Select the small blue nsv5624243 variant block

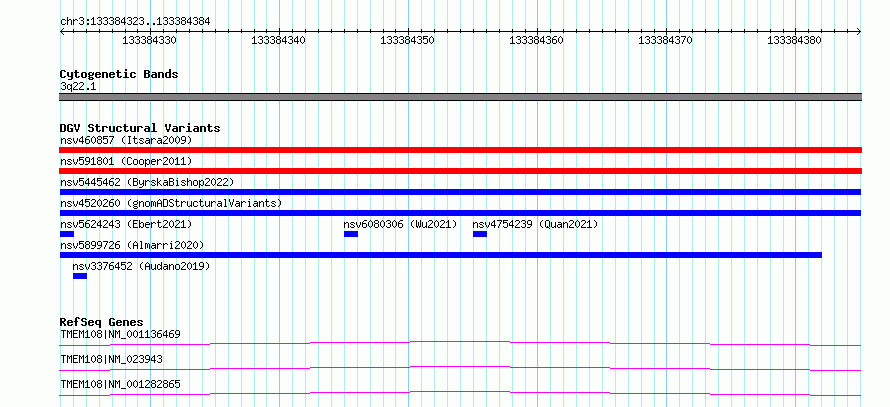click(x=67, y=234)
